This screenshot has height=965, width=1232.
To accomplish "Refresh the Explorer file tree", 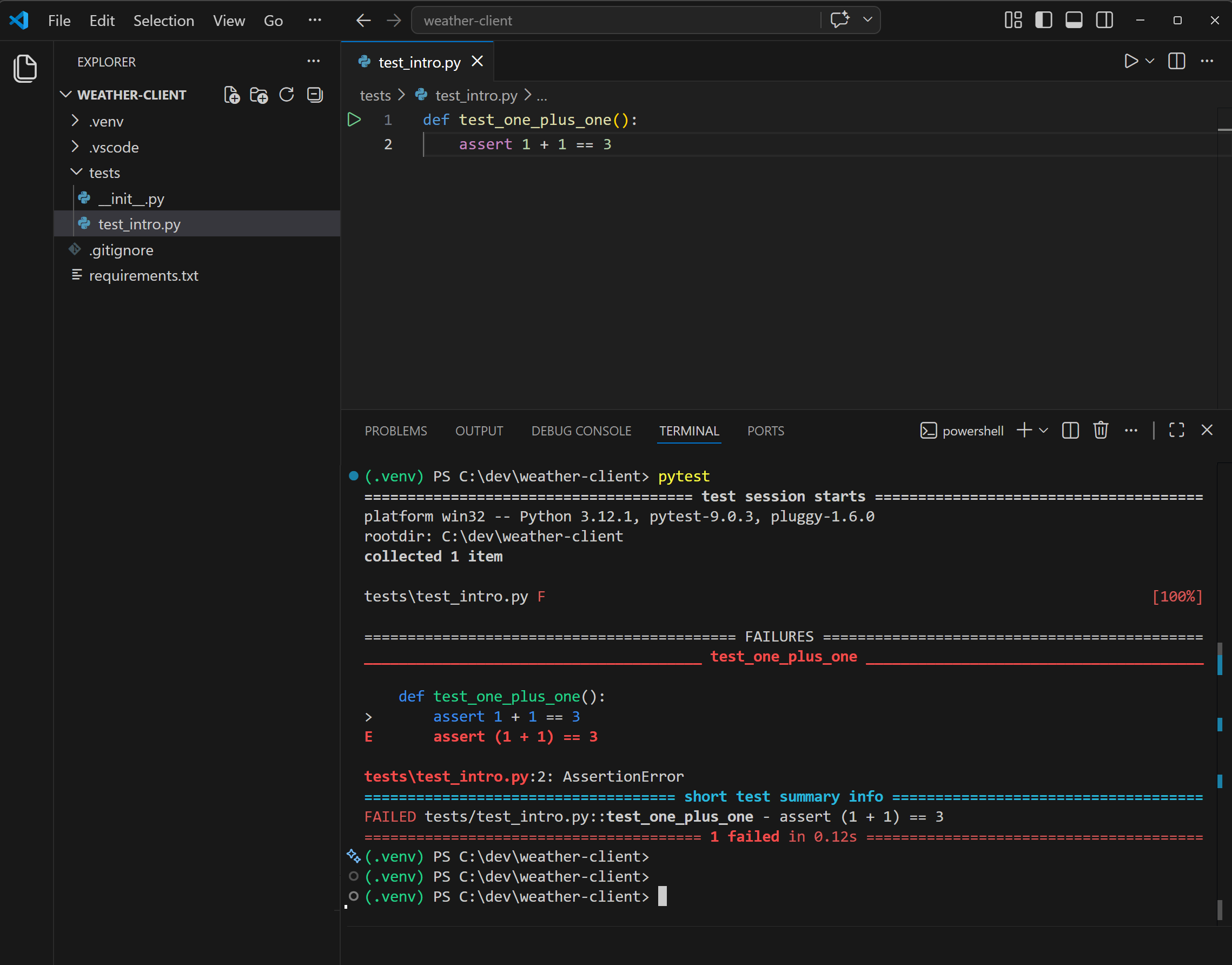I will 287,94.
